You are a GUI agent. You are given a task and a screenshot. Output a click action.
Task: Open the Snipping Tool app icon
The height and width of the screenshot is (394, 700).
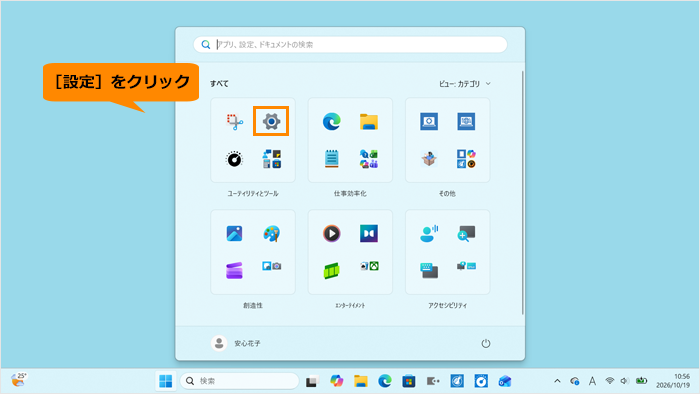coord(234,121)
